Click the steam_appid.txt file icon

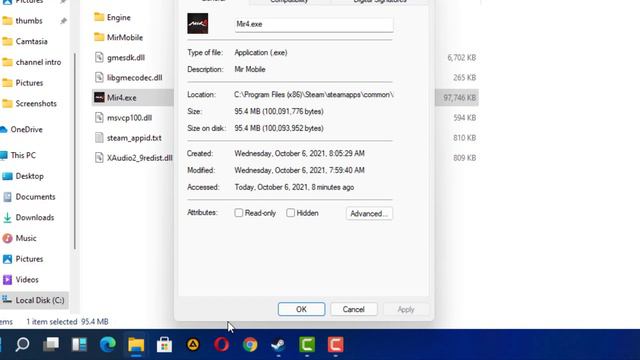(x=99, y=138)
